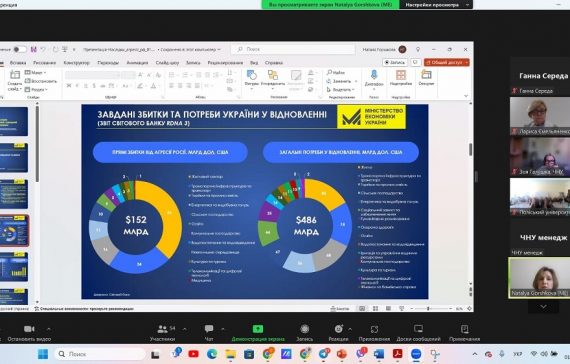This screenshot has height=364, width=570.
Task: Toggle Stop Video (Остановить видео) camera
Action: coord(29,329)
